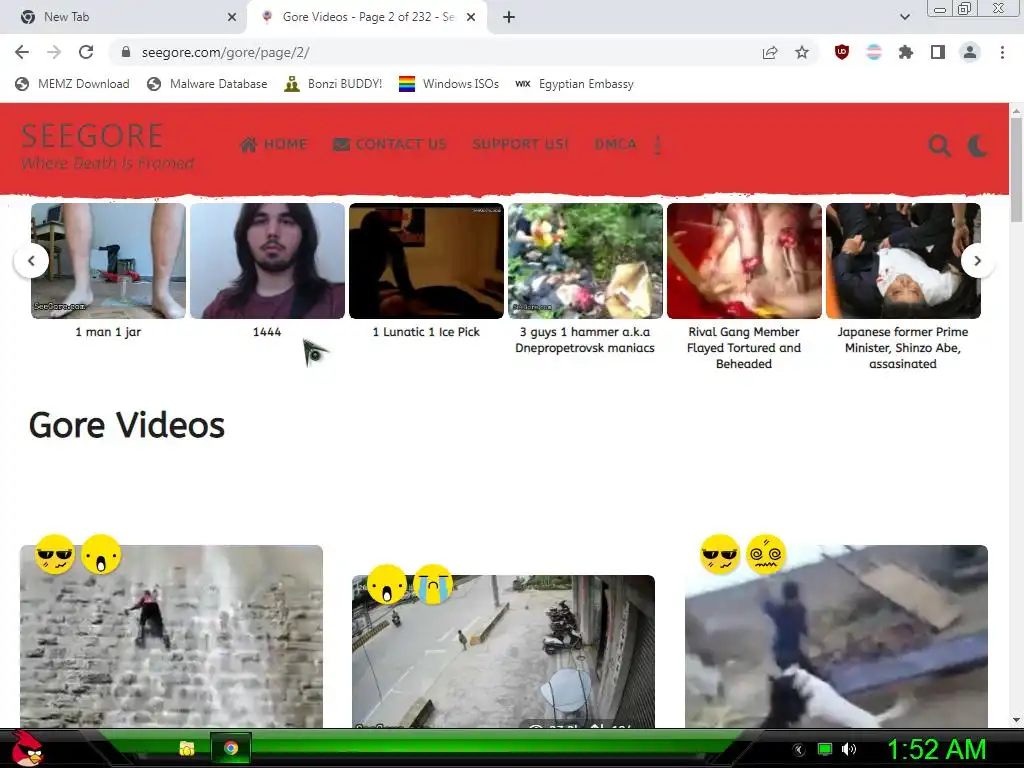Image resolution: width=1024 pixels, height=768 pixels.
Task: Click the sunglasses emoji on the first video card
Action: pos(55,554)
